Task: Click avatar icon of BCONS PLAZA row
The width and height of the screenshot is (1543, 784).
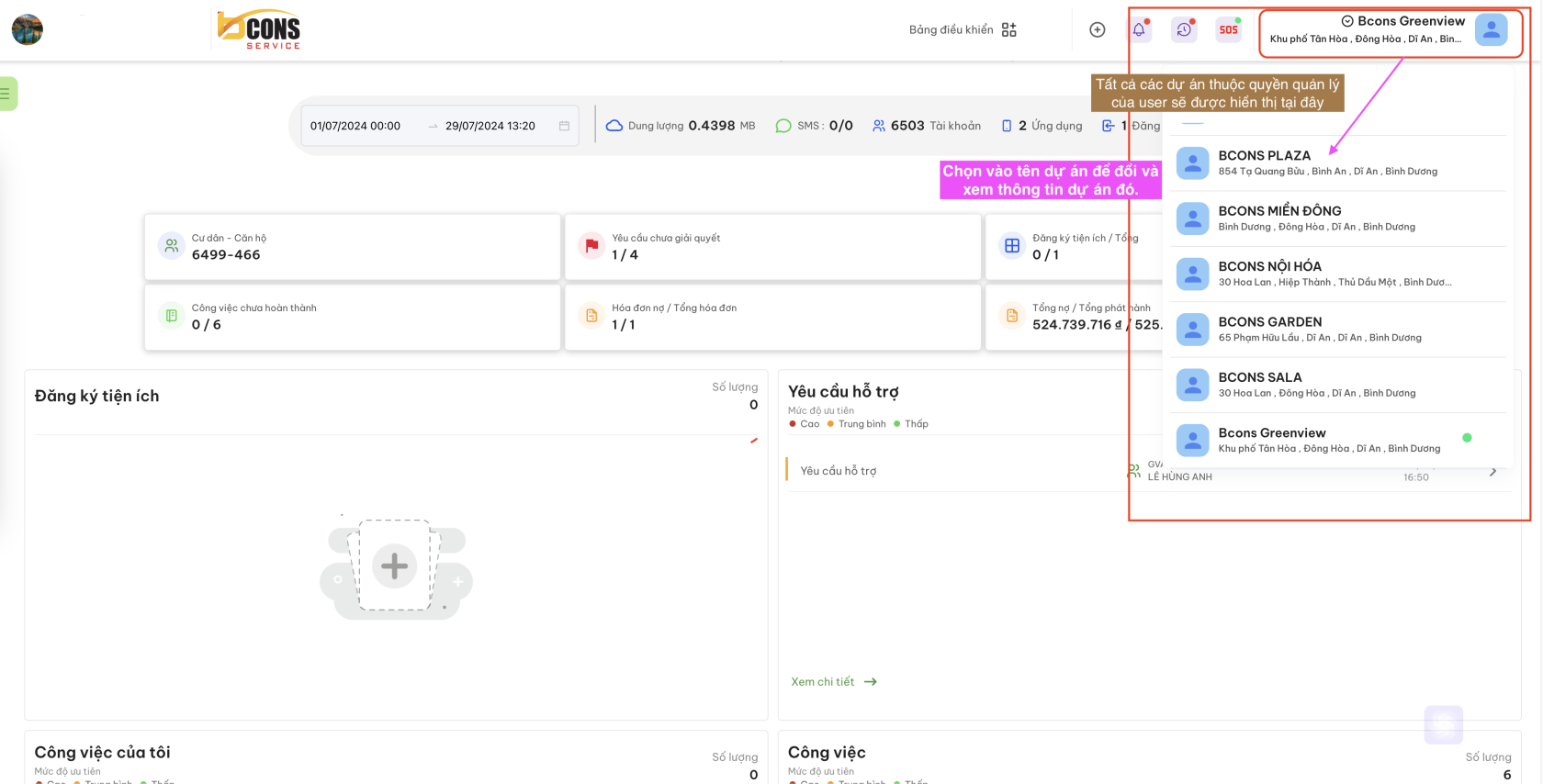Action: point(1192,163)
